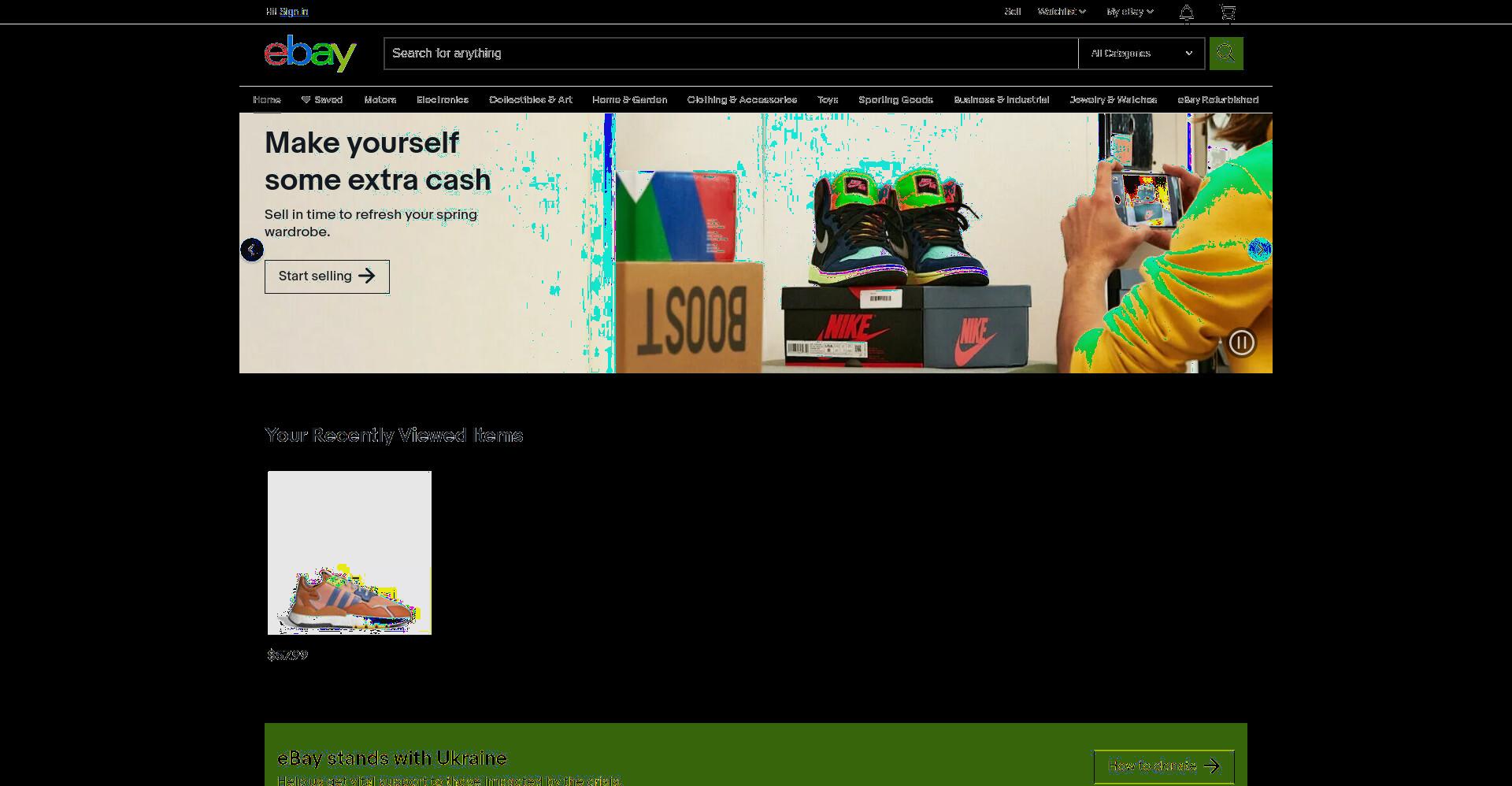
Task: Select the Home tab
Action: pyautogui.click(x=267, y=100)
